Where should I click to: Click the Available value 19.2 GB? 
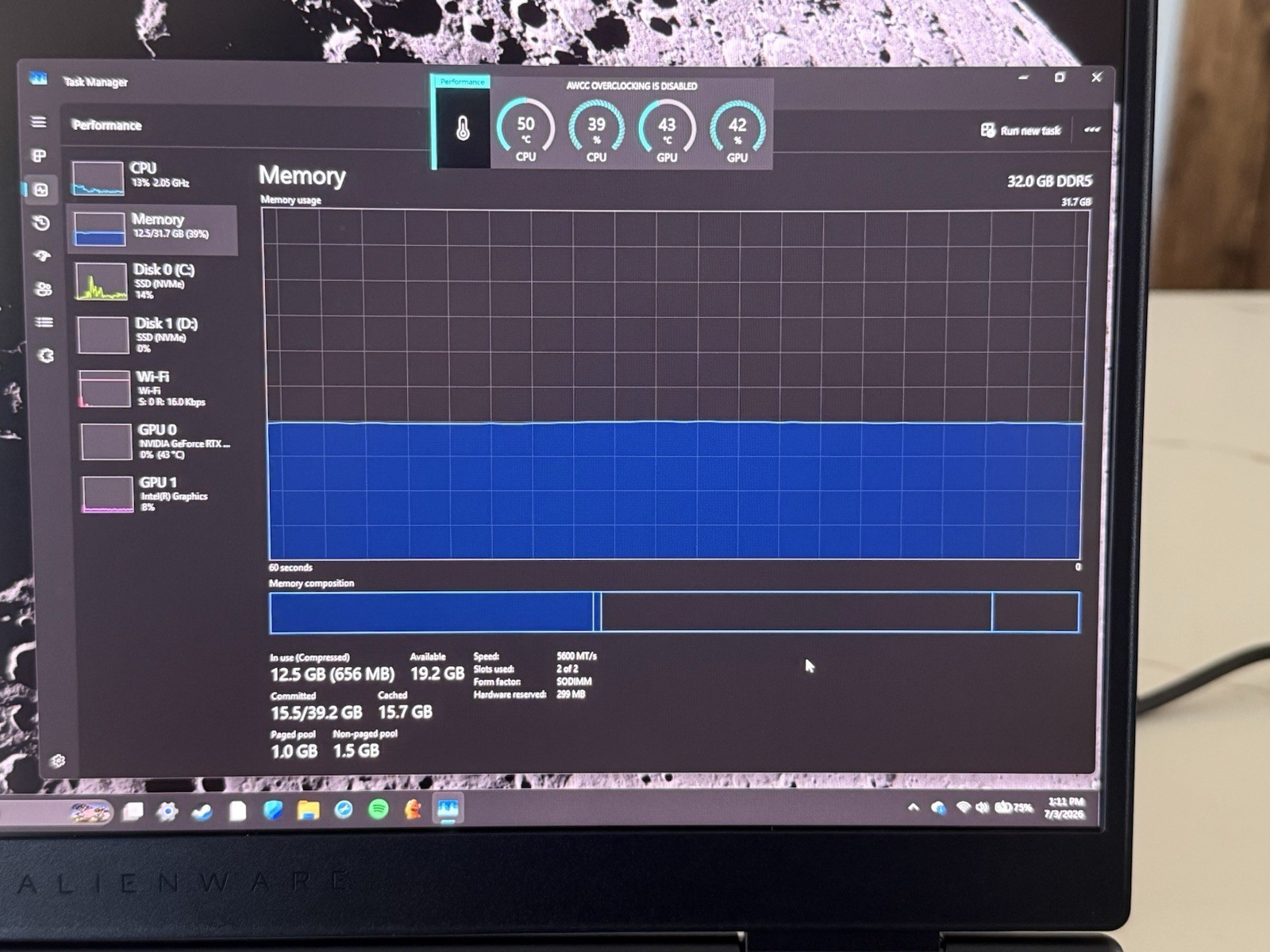(437, 674)
